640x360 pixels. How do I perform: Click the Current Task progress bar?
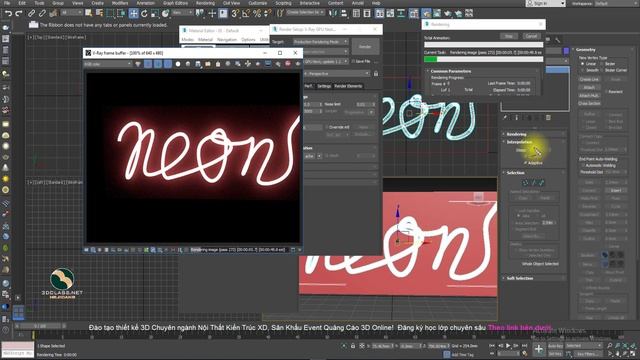pyautogui.click(x=484, y=59)
